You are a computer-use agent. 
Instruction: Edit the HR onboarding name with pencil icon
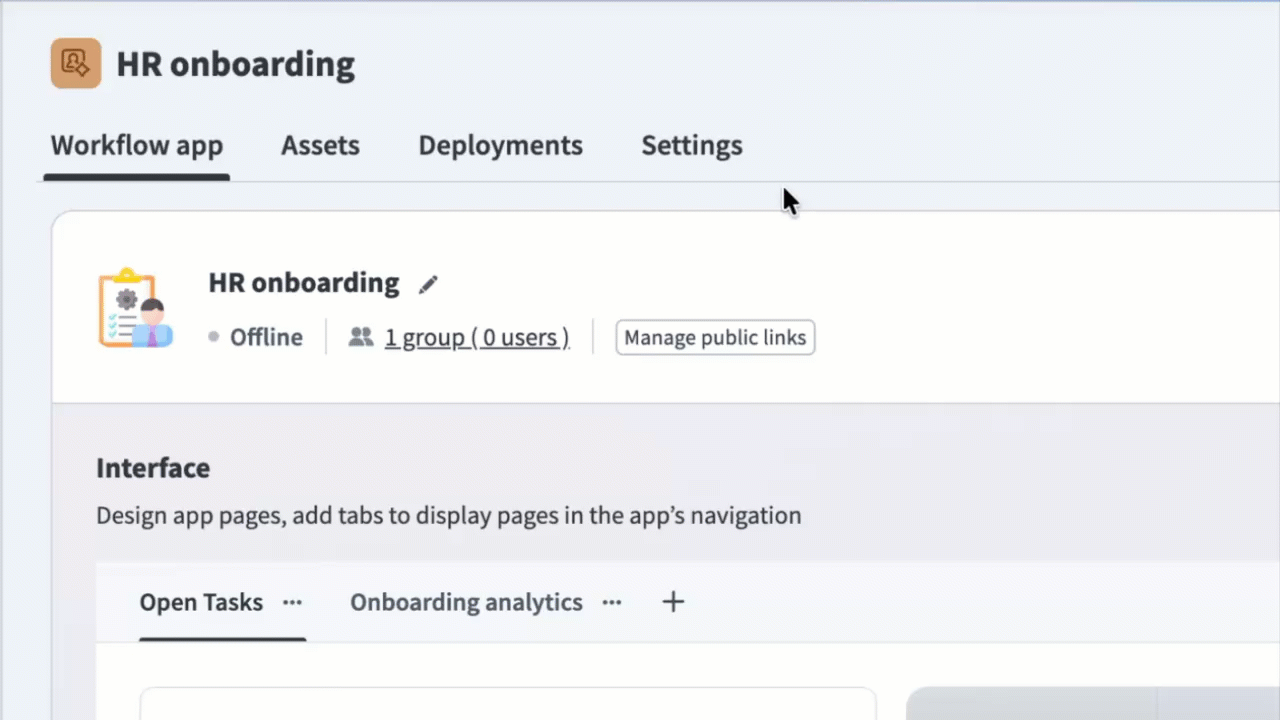tap(428, 284)
